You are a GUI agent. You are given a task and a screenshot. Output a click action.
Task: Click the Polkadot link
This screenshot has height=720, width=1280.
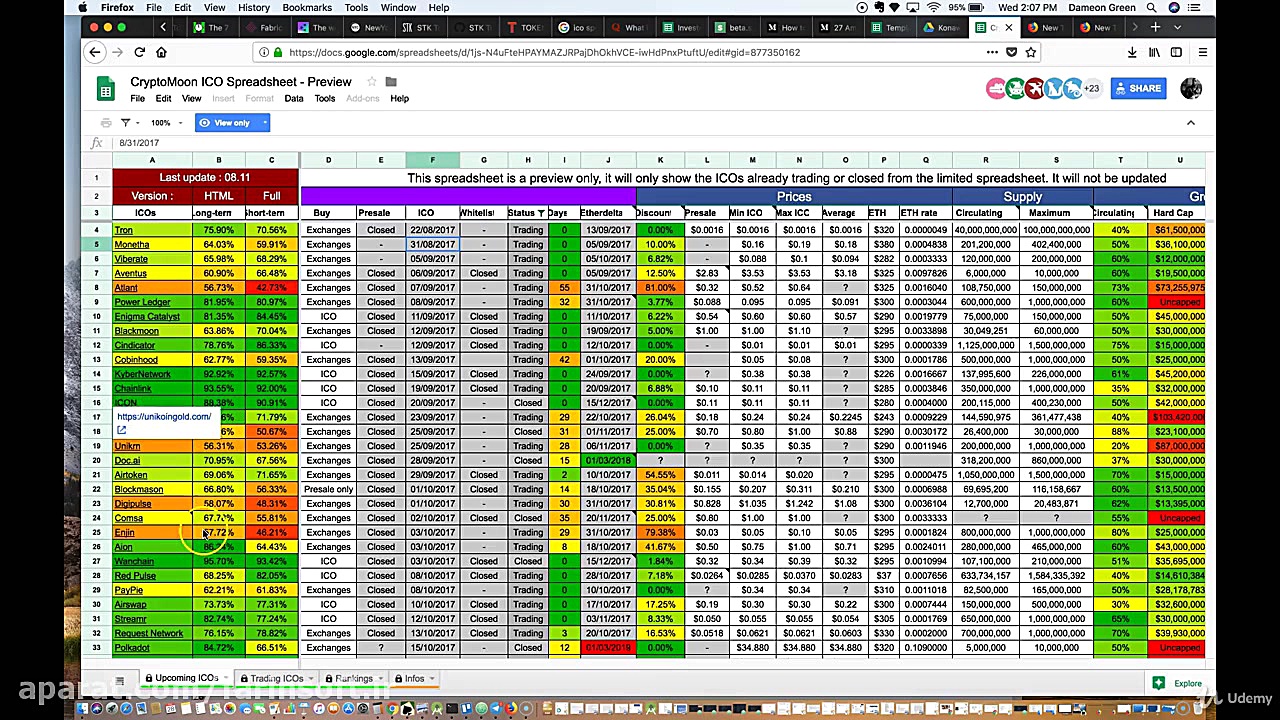tap(132, 648)
